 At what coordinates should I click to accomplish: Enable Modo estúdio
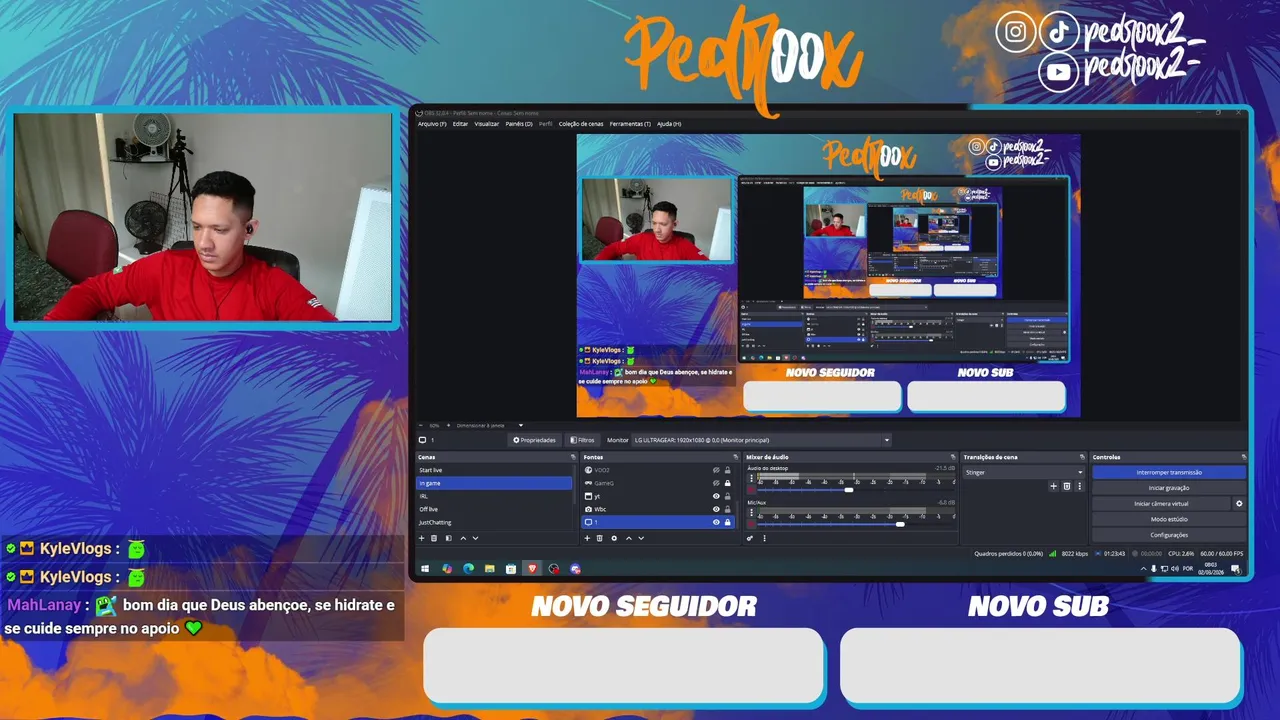coord(1169,519)
